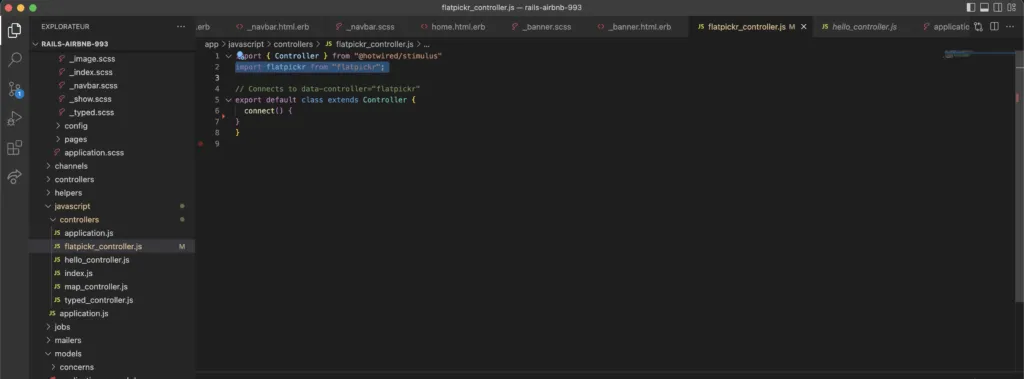Click the lightbulb code action icon
1024x379 pixels.
240,56
